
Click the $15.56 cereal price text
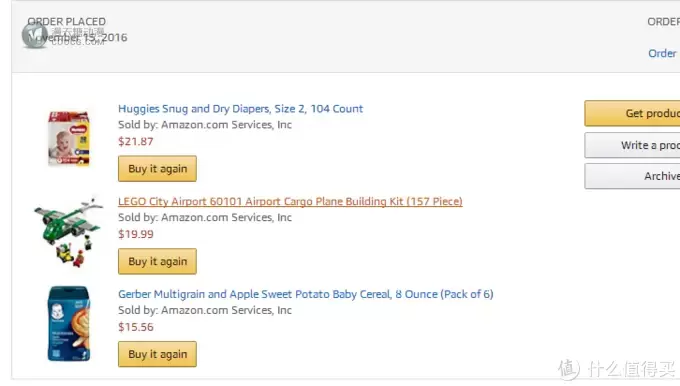[136, 327]
